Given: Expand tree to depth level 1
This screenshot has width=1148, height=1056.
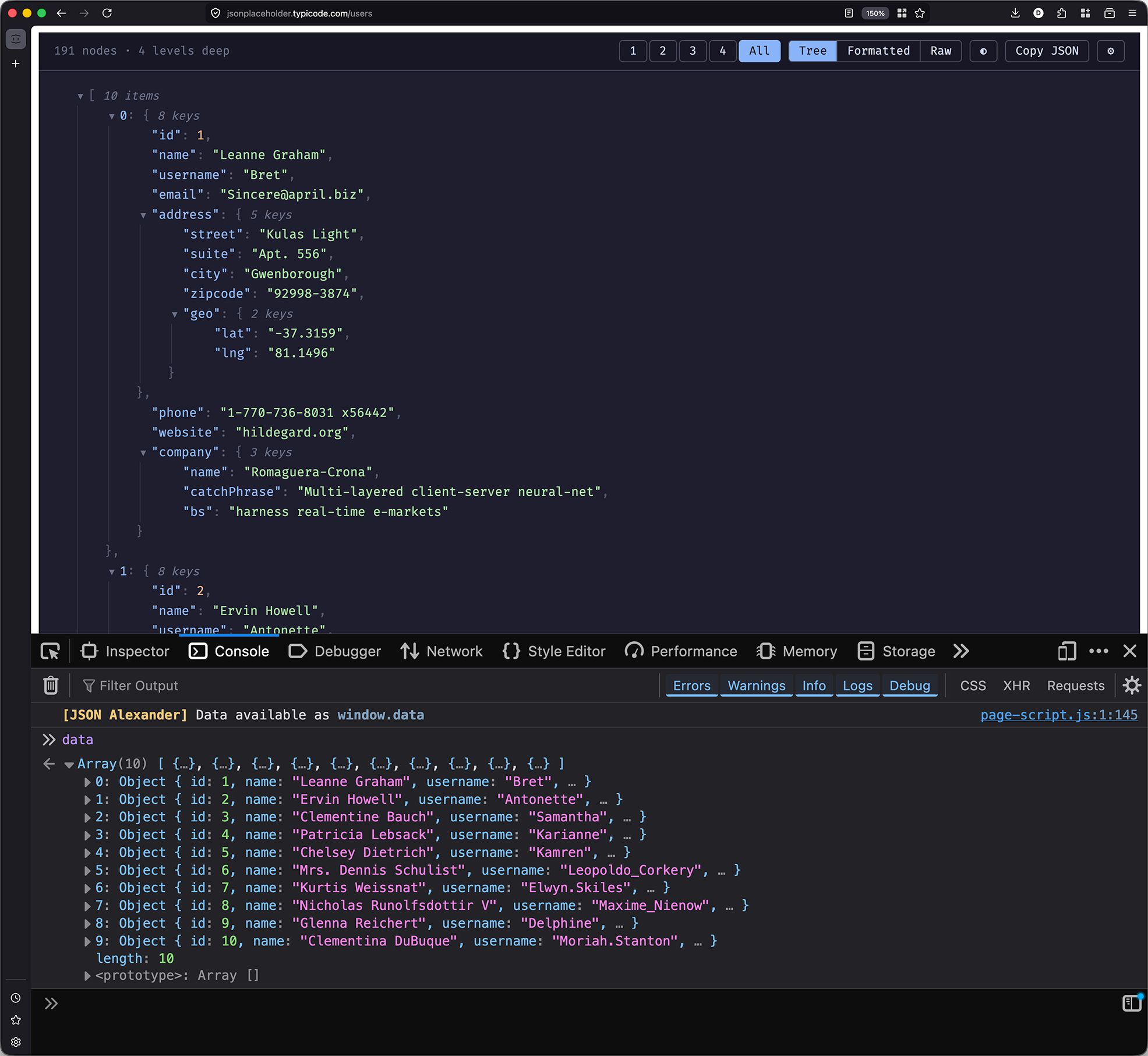Looking at the screenshot, I should click(633, 51).
